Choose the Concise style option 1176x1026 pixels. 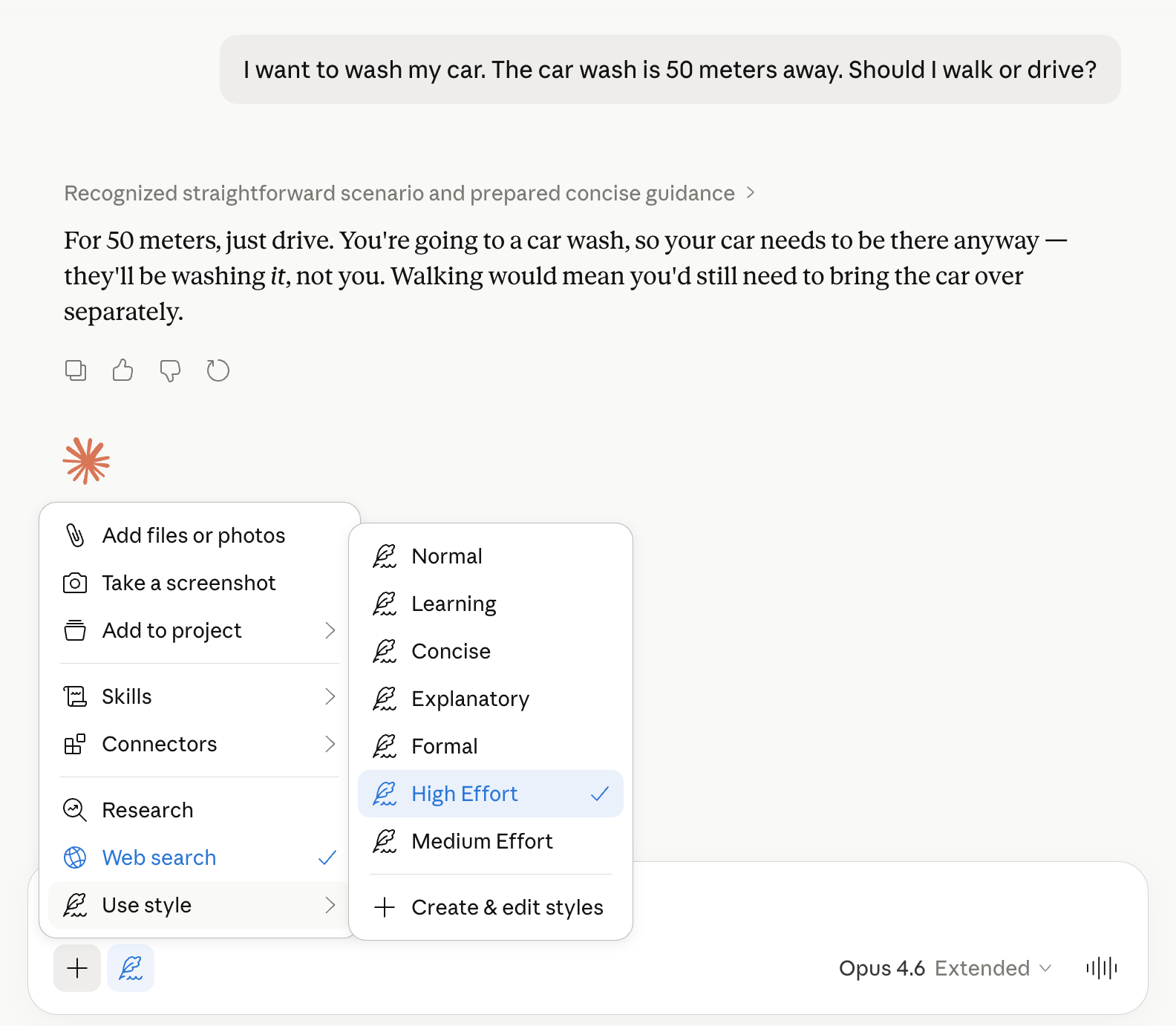tap(451, 651)
